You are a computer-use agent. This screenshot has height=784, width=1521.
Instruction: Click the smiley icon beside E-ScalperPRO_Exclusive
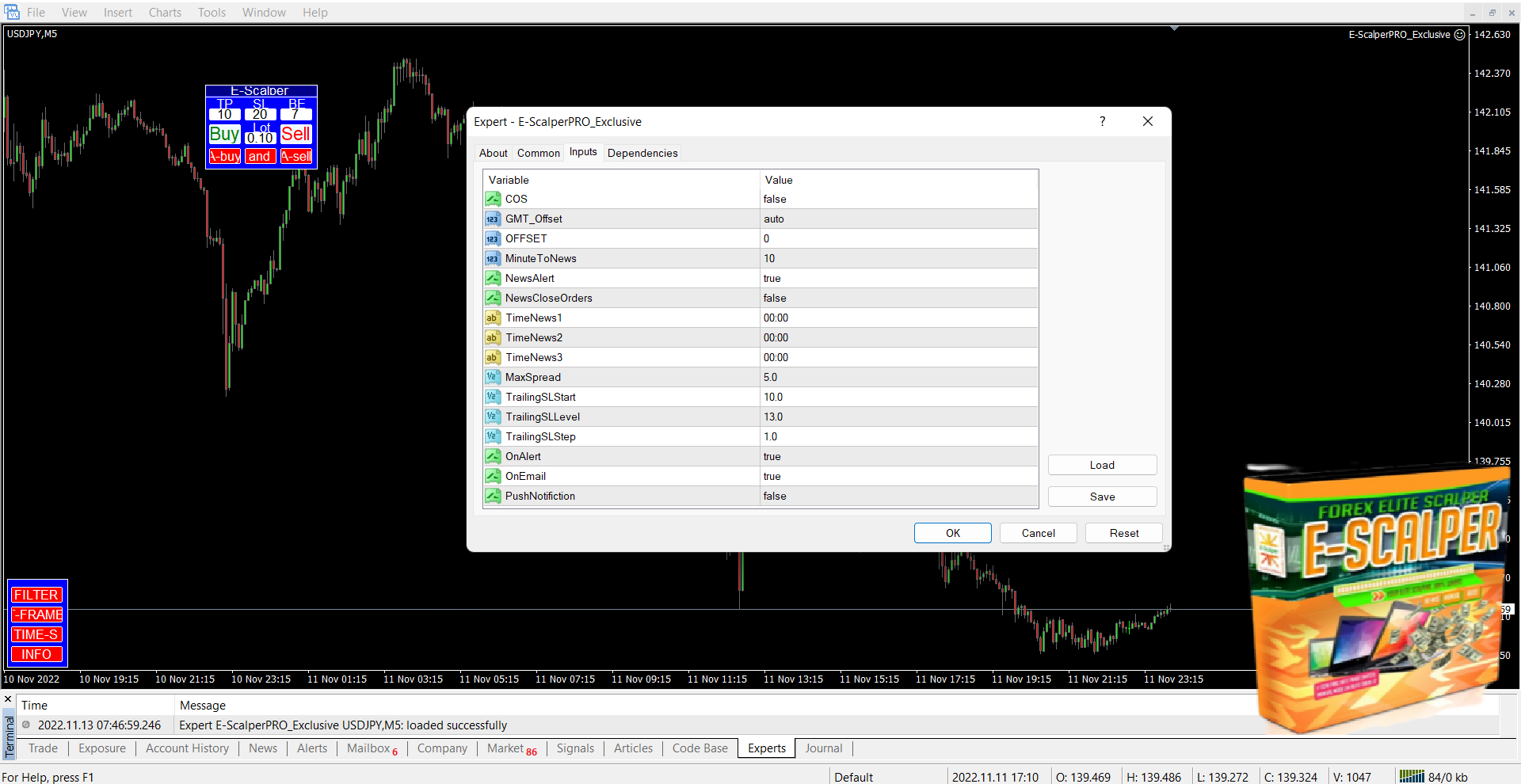1459,35
